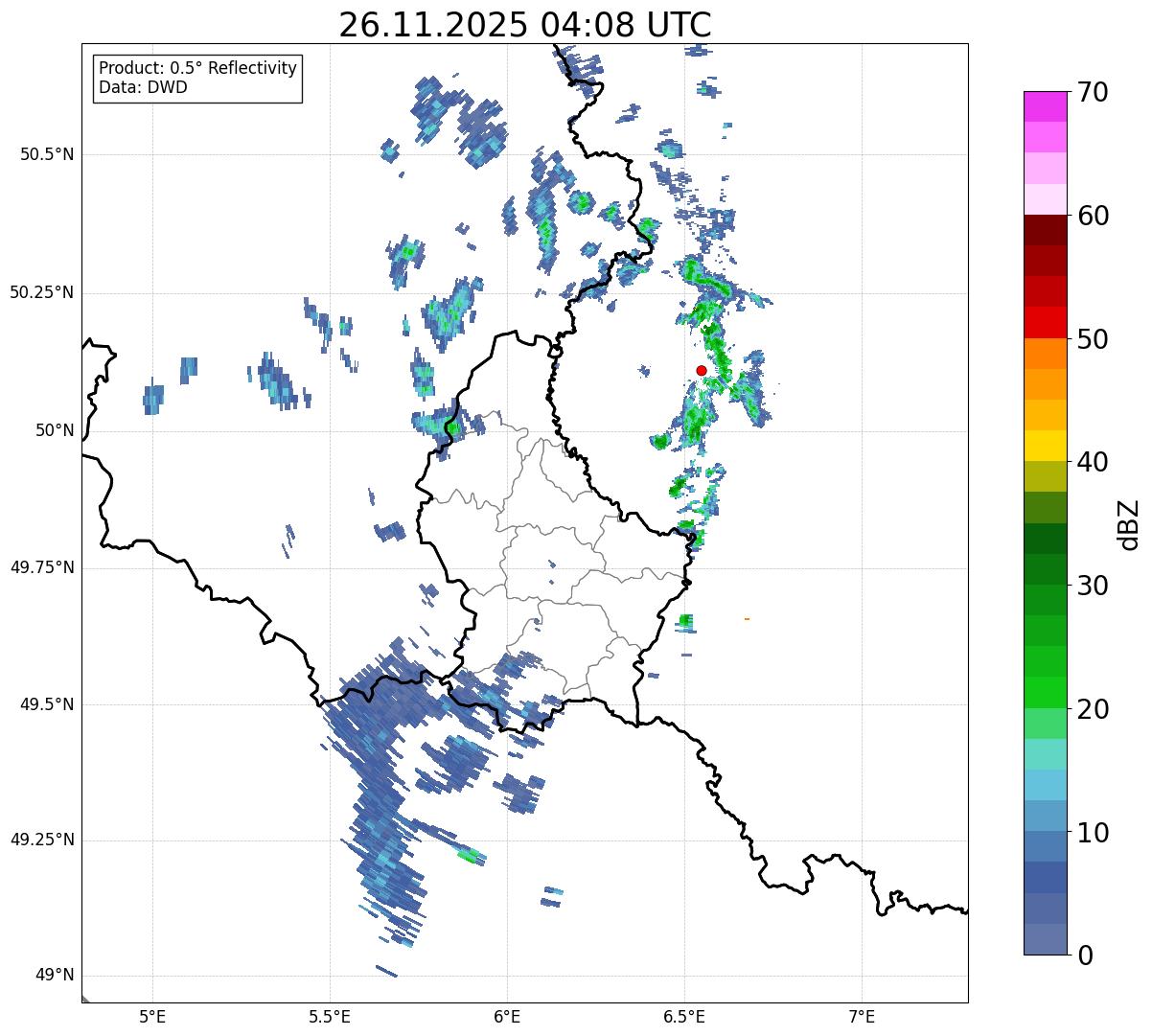Screen dimensions: 1152x1036
Task: Click the dark maroon swatch below 60 dBZ
Action: [1046, 230]
